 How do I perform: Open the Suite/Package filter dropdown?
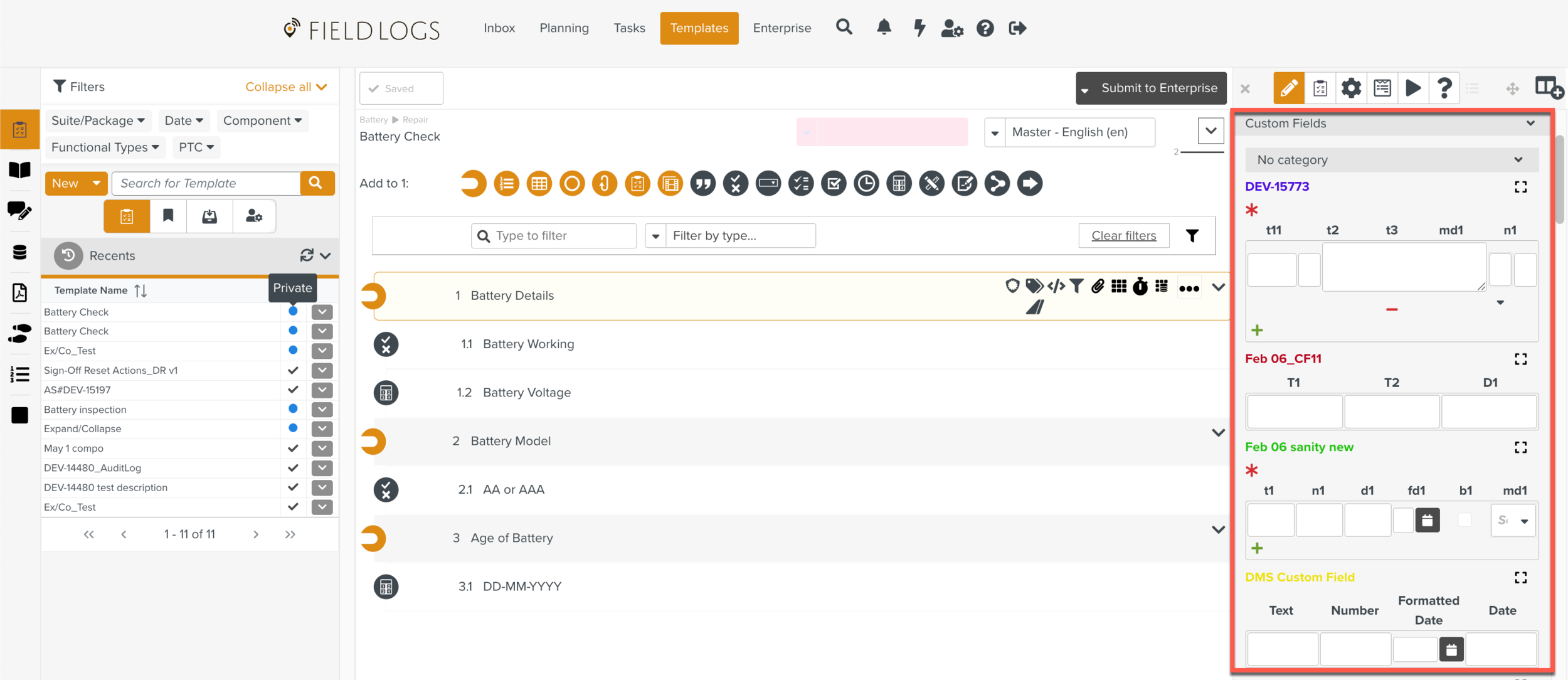coord(98,120)
